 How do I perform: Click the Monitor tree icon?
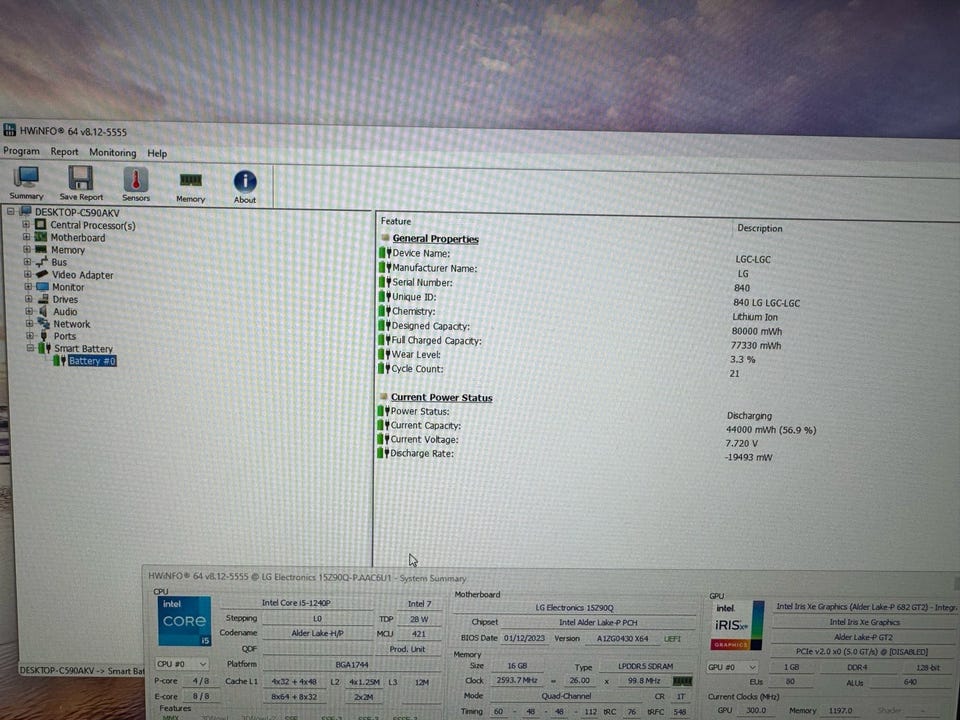(42, 287)
